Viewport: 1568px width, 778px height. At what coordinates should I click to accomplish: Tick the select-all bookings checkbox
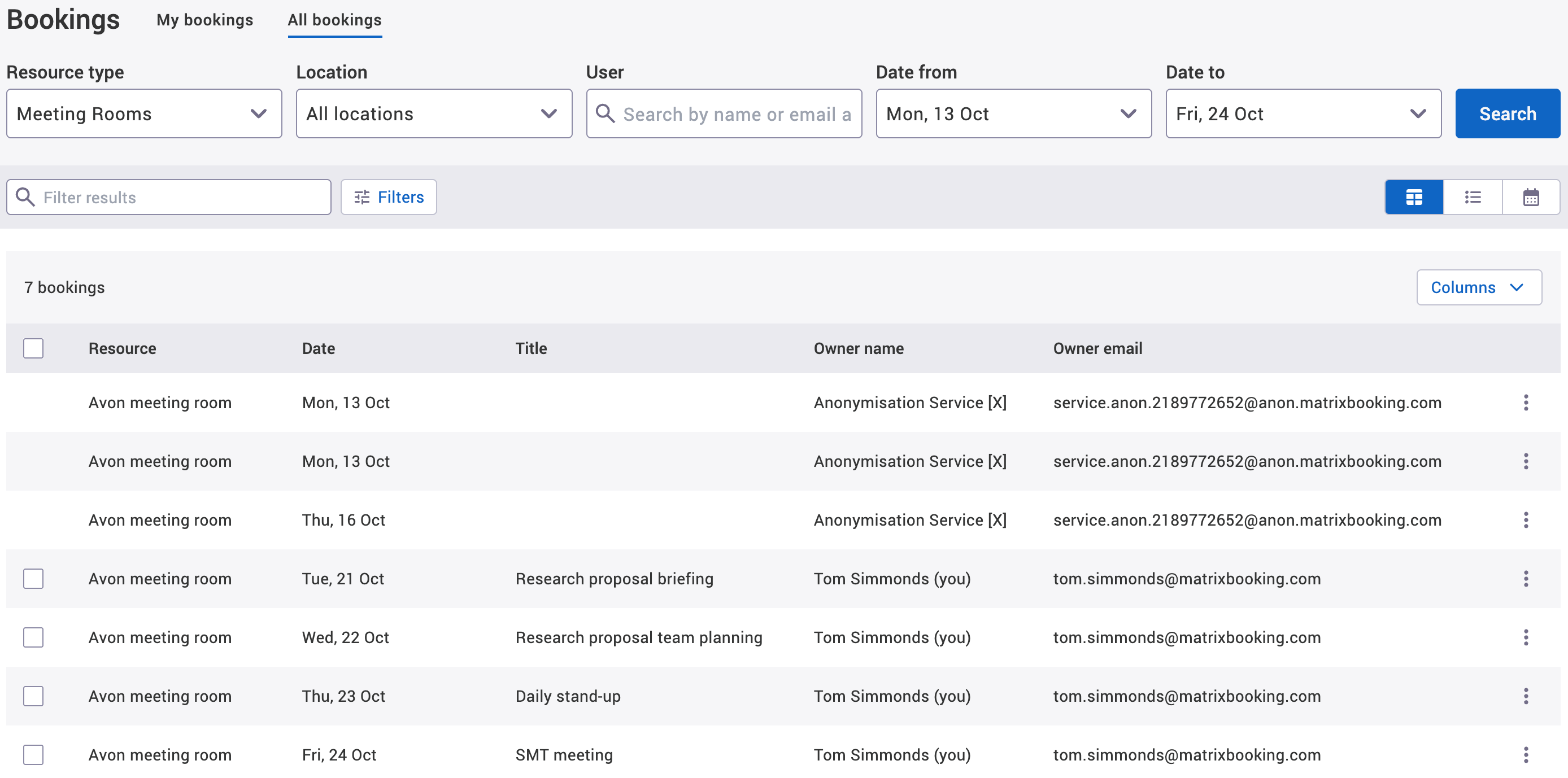pos(33,348)
